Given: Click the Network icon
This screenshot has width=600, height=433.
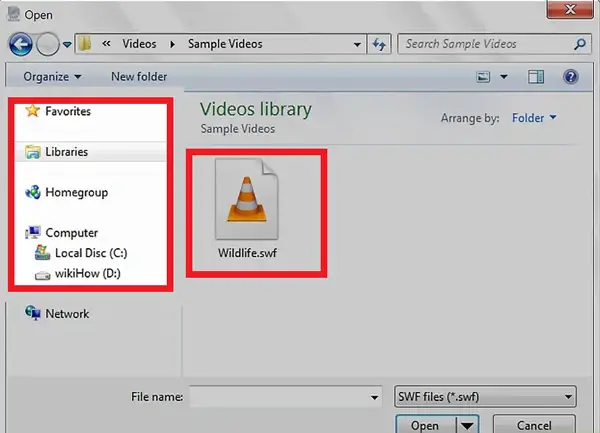Looking at the screenshot, I should [33, 313].
